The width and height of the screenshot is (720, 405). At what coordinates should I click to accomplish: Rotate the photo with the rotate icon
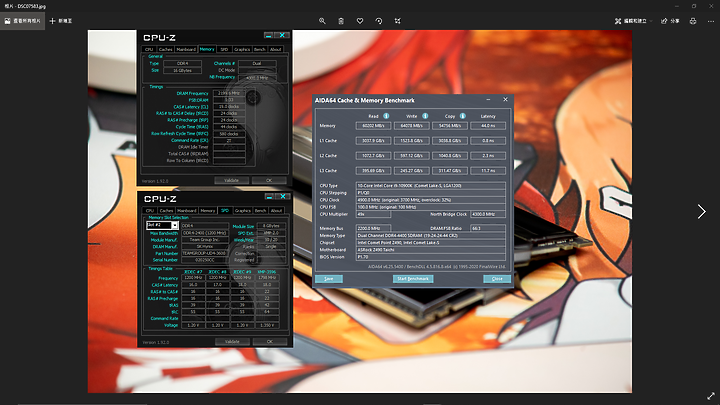(379, 21)
